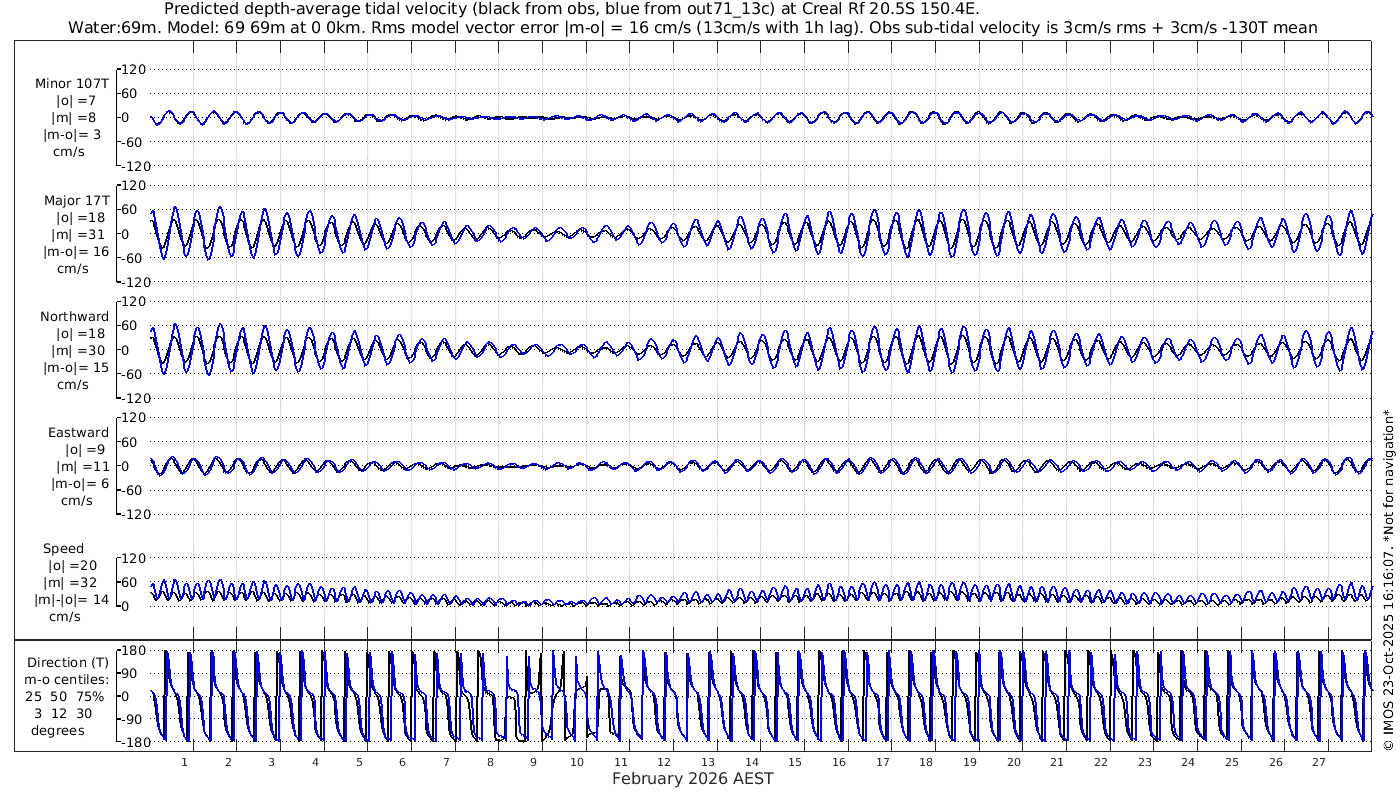Select the "Minor 107T" panel label
This screenshot has height=800, width=1400.
pos(71,84)
